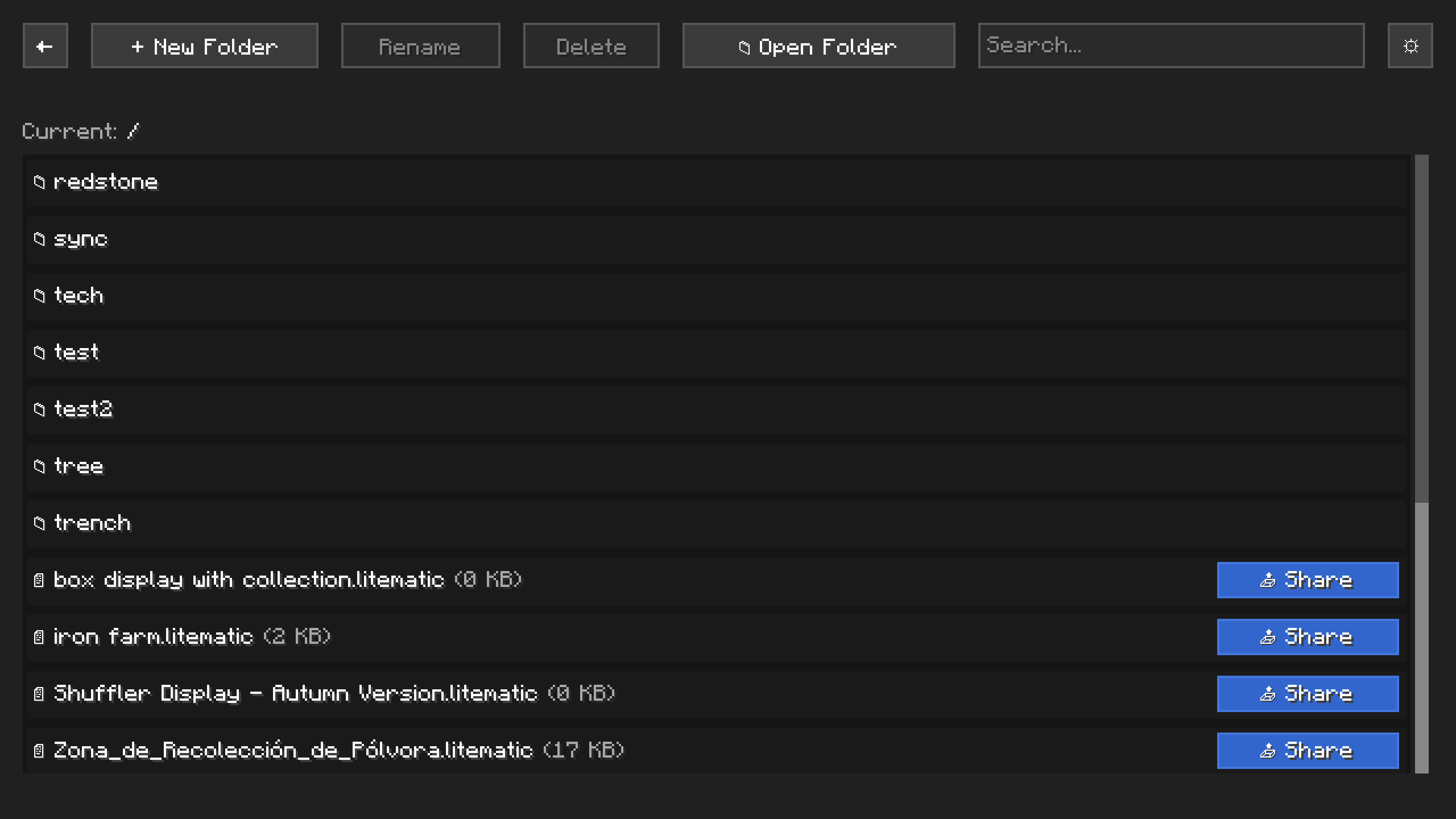The image size is (1456, 819).
Task: Share box display with collection.litematic
Action: (1308, 580)
